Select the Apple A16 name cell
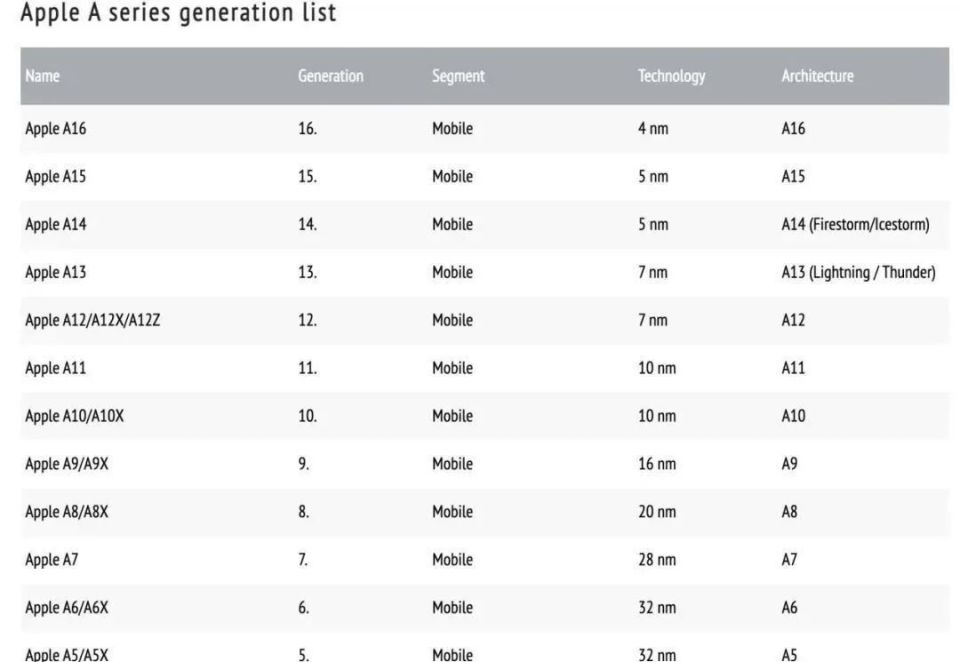Viewport: 960px width, 662px height. pyautogui.click(x=56, y=129)
